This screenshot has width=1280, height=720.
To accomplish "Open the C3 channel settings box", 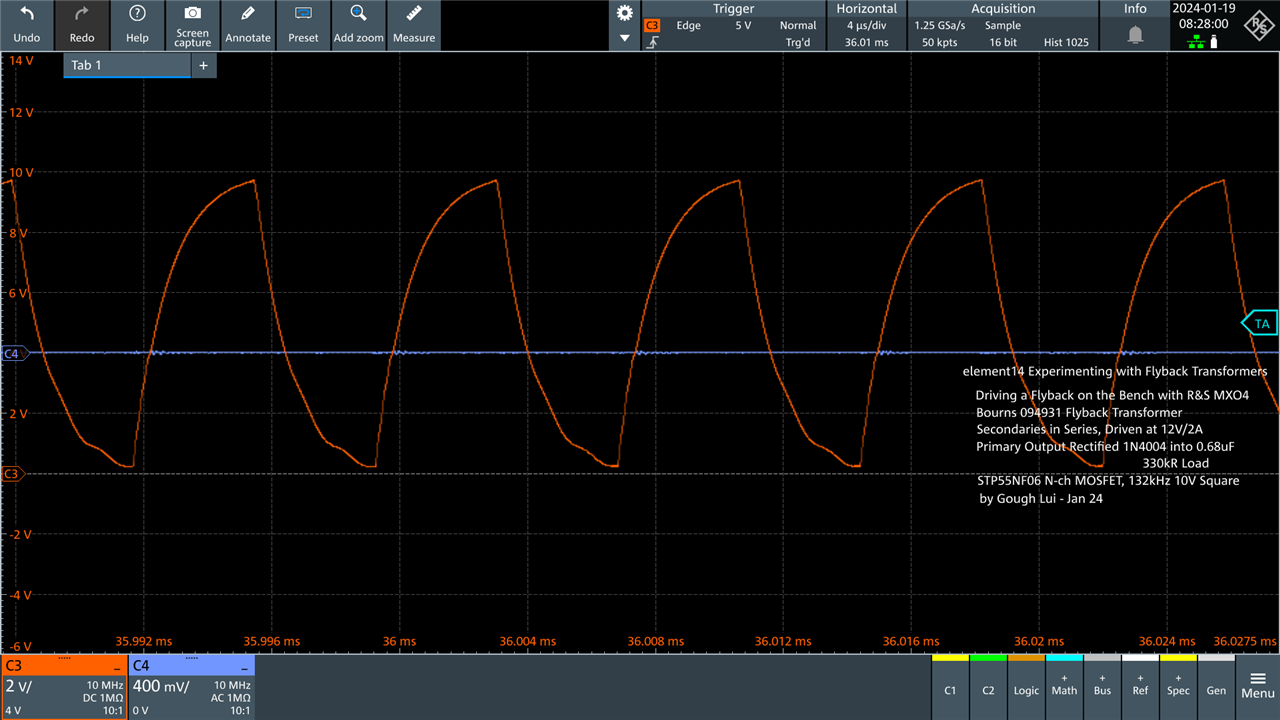I will click(64, 687).
